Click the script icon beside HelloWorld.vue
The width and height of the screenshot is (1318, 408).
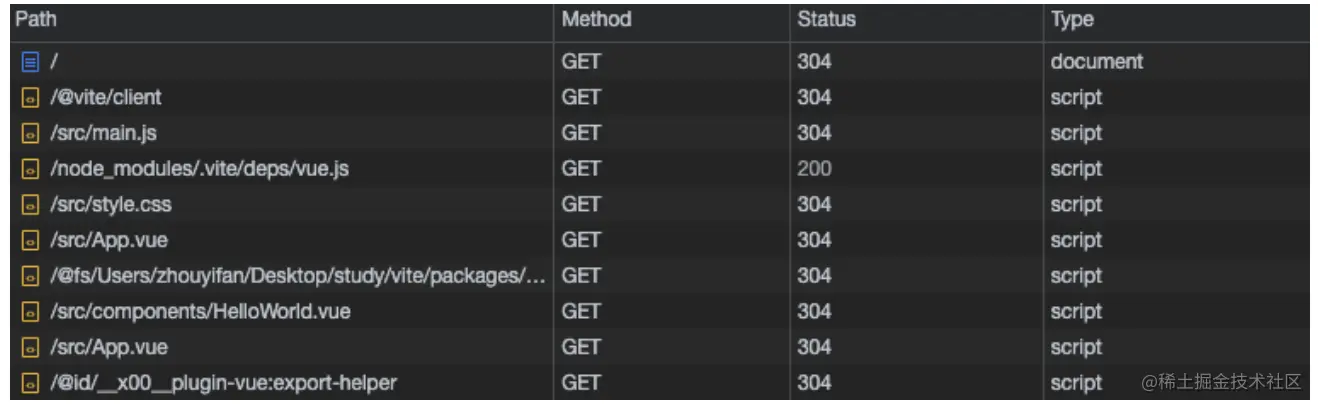[x=30, y=312]
